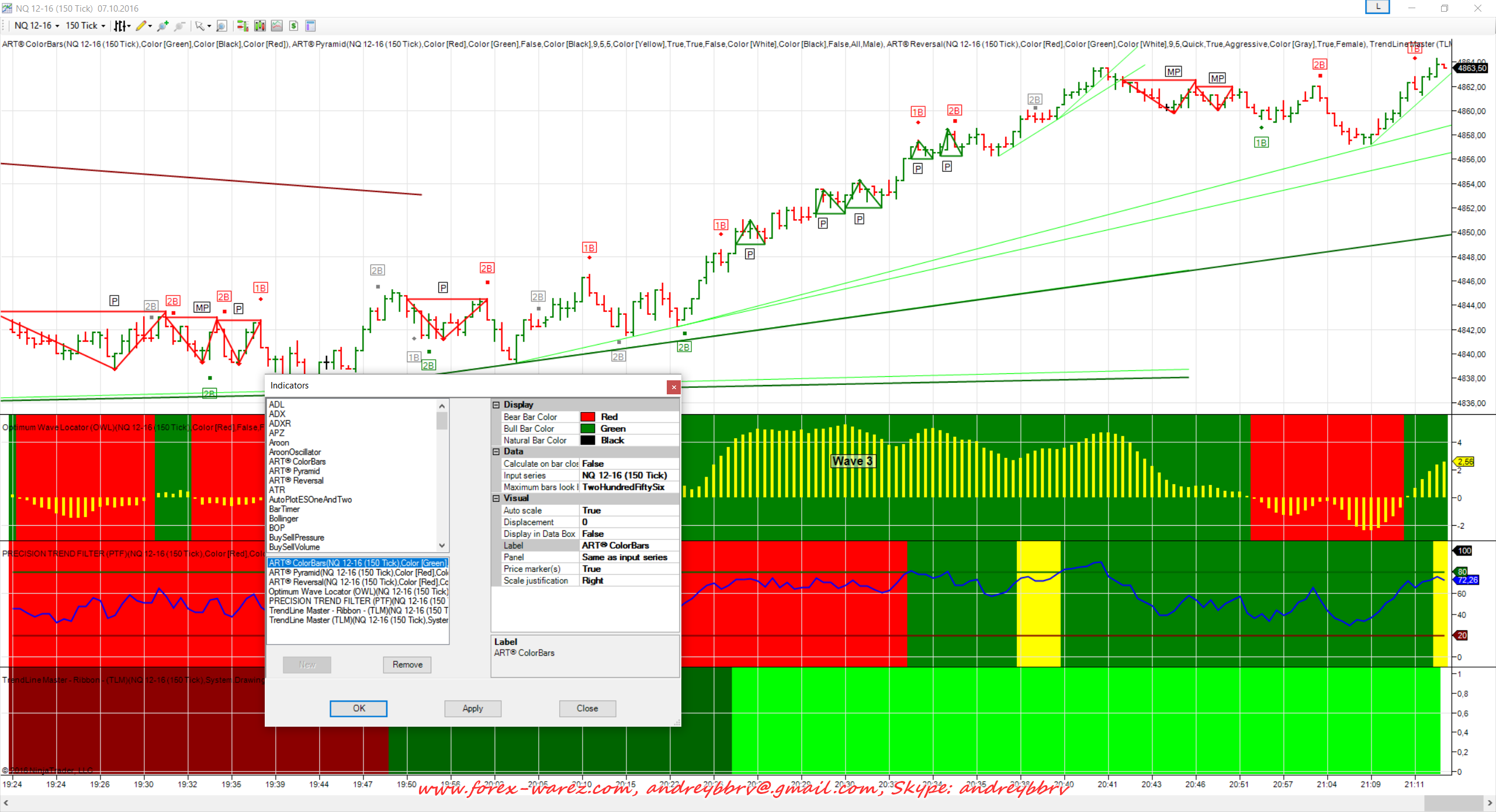Open the Indicators line chart icon

277,26
